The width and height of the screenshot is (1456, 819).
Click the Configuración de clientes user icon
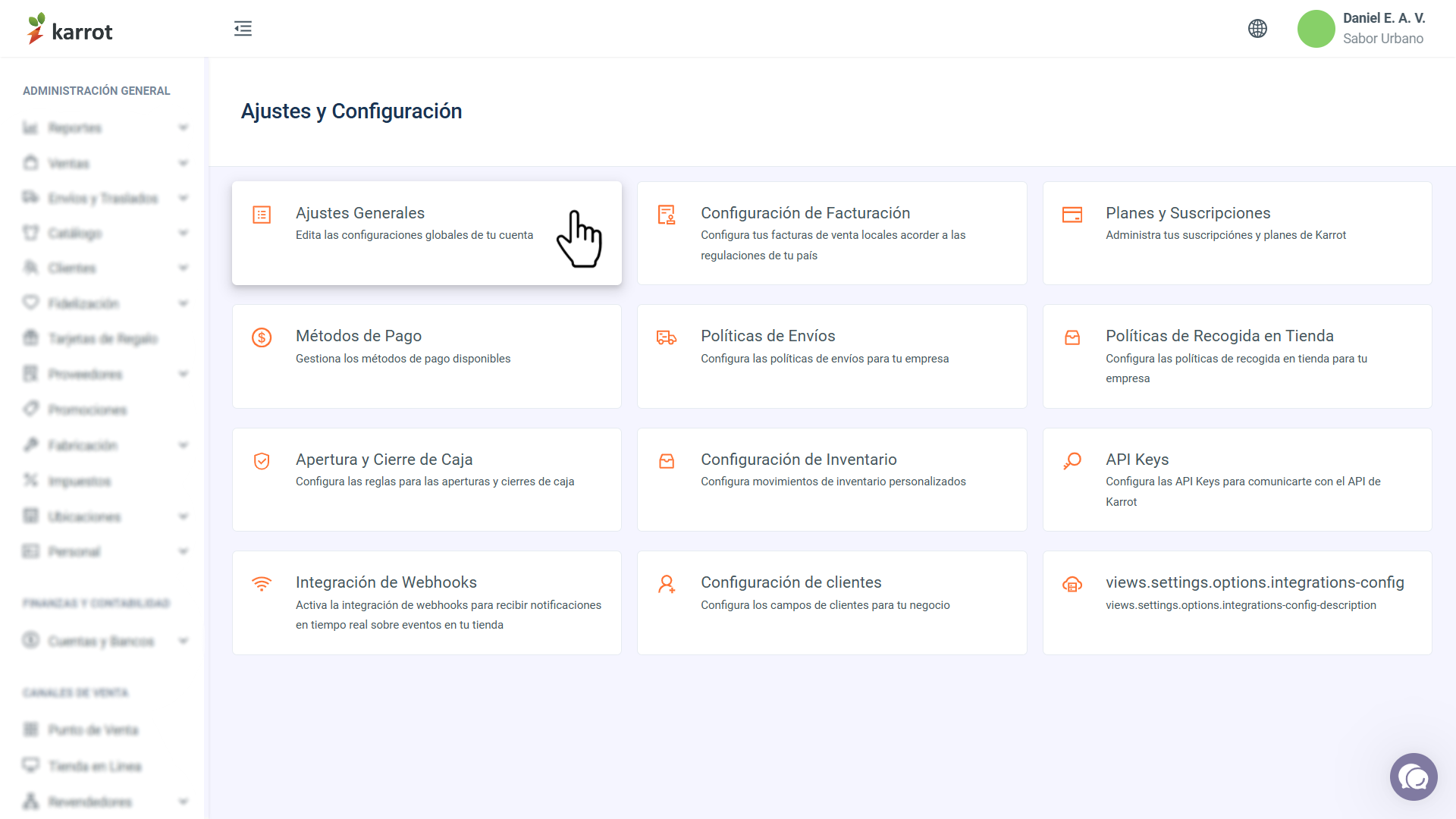tap(667, 584)
